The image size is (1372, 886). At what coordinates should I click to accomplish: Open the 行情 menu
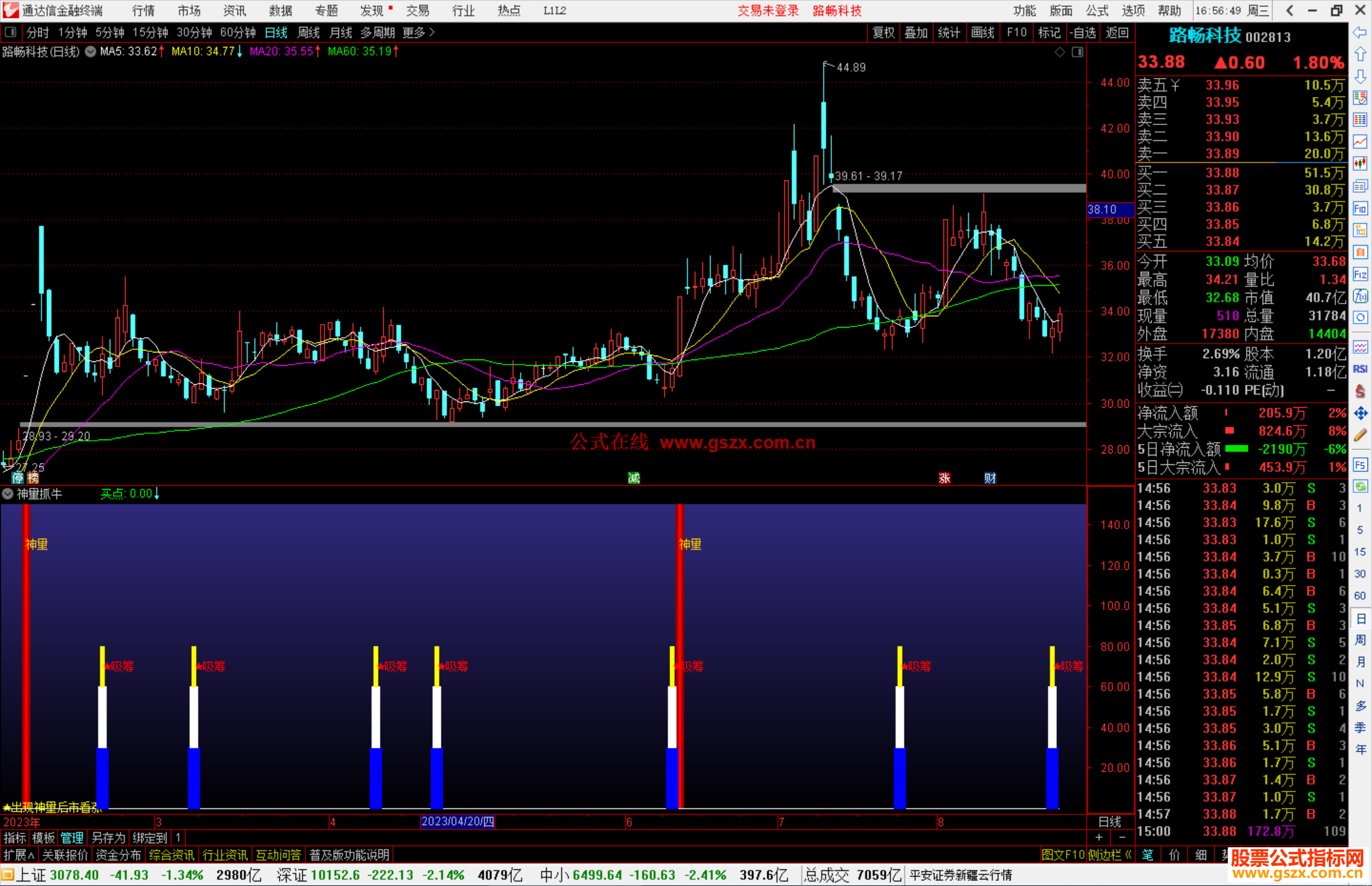click(x=144, y=10)
